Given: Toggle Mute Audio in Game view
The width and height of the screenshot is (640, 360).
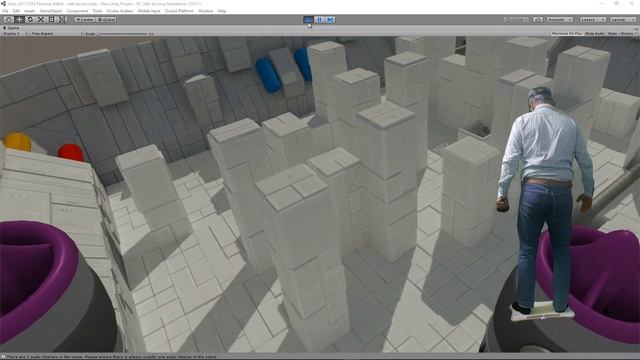Looking at the screenshot, I should click(595, 33).
